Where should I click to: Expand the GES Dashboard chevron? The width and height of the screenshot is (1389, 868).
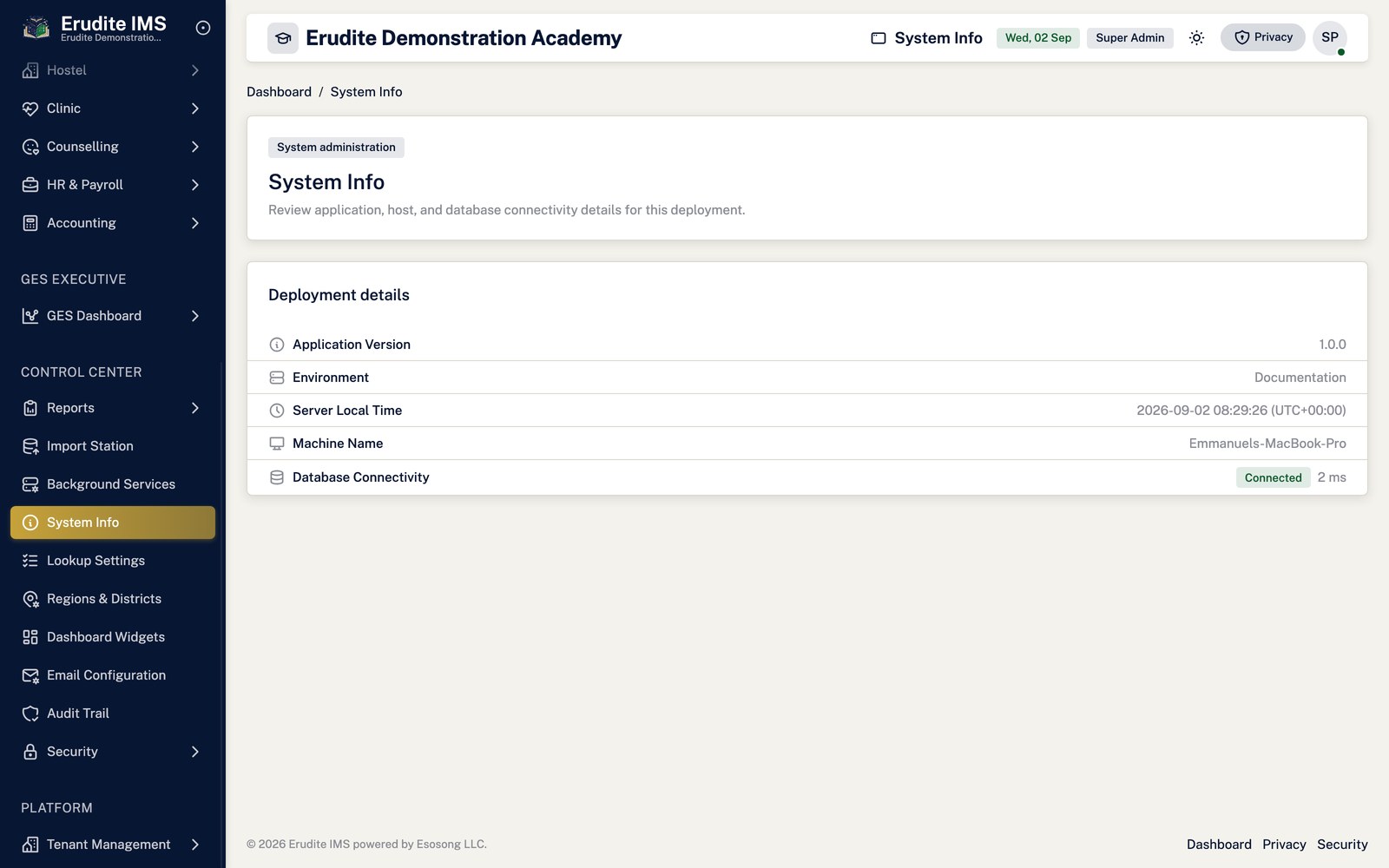pyautogui.click(x=195, y=316)
